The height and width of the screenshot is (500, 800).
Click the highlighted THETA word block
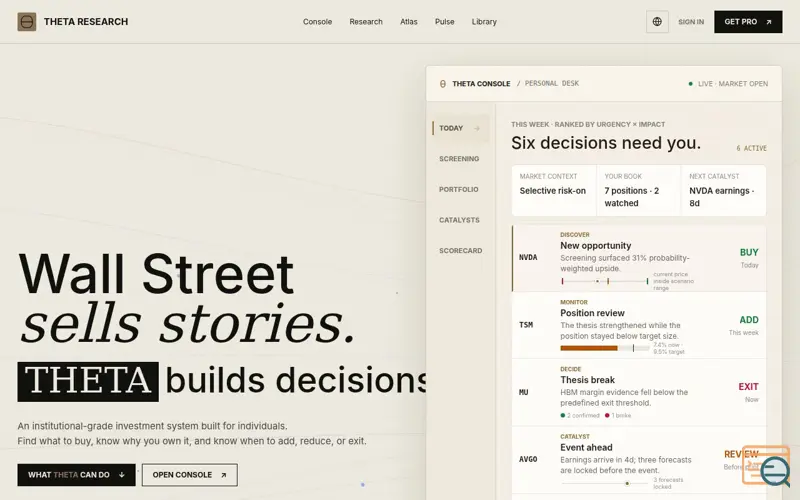point(88,382)
